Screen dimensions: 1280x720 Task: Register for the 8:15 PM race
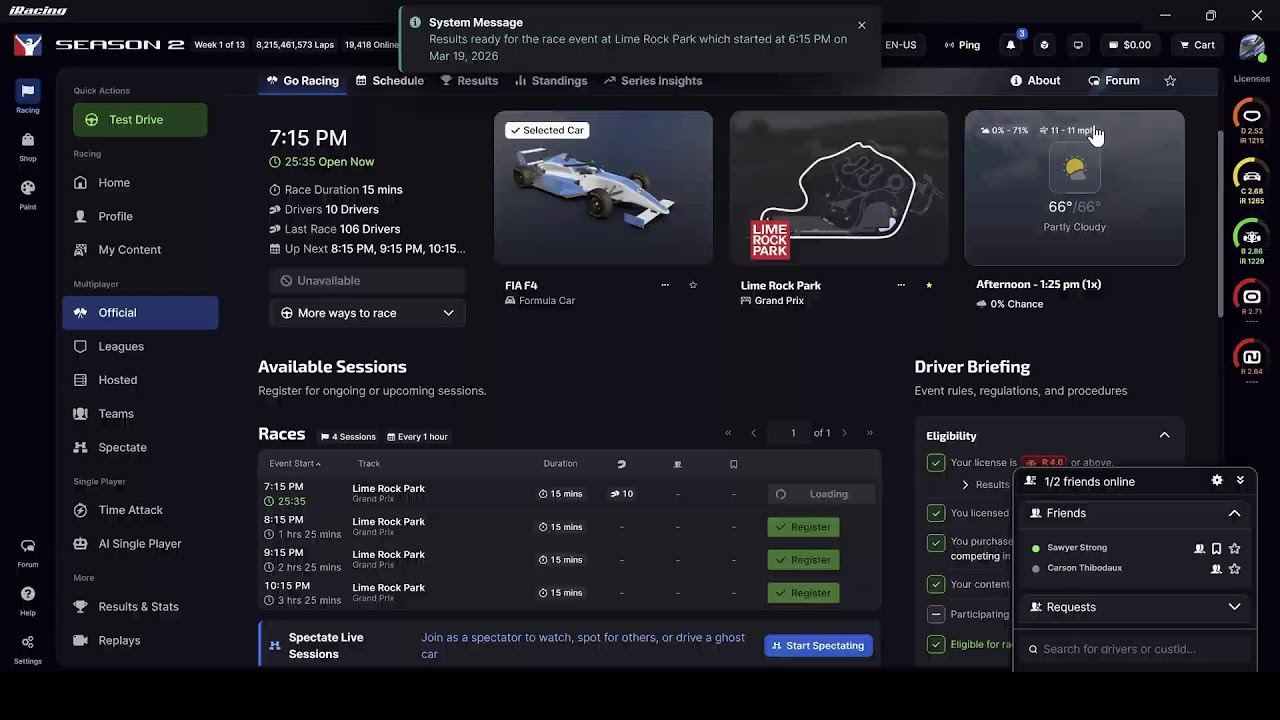point(803,527)
